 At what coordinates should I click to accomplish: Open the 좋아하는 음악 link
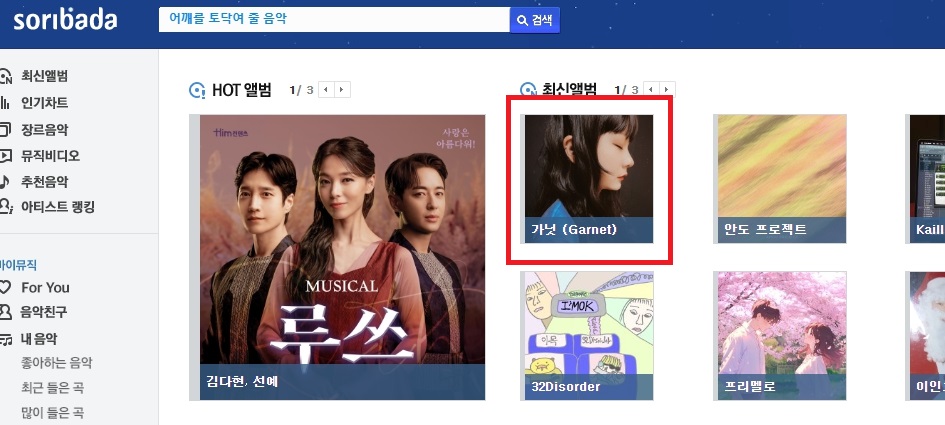point(57,363)
